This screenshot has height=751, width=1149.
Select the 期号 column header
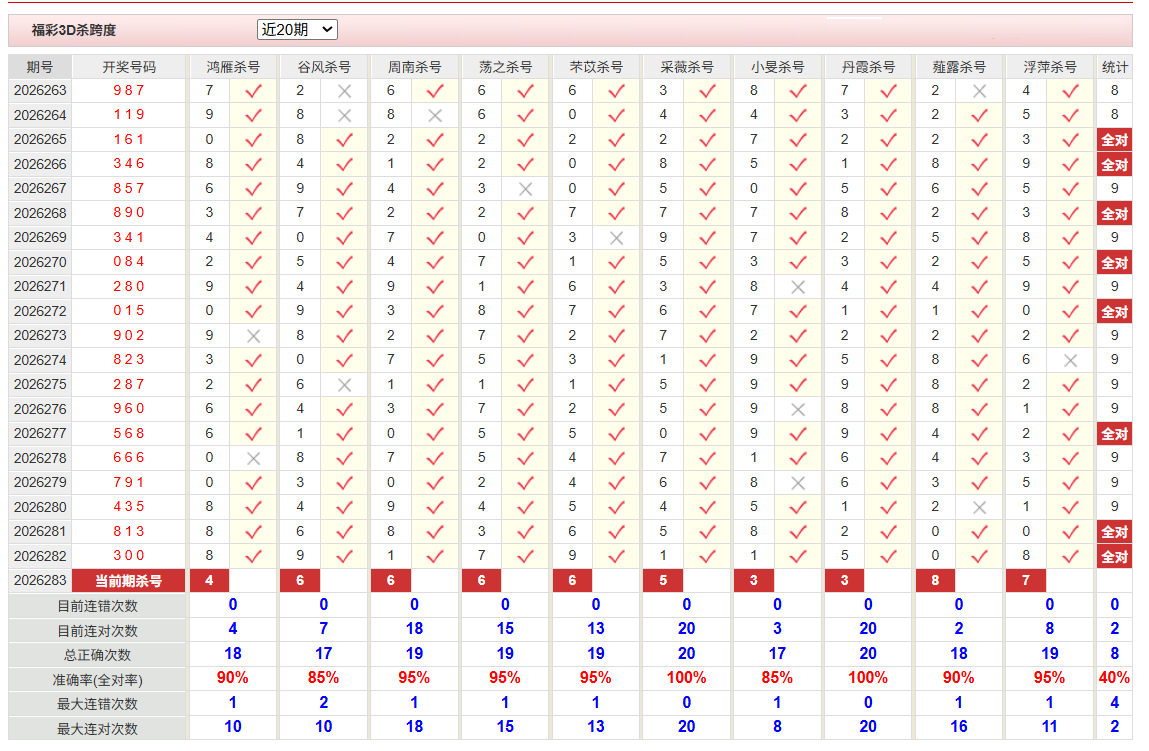click(x=40, y=67)
